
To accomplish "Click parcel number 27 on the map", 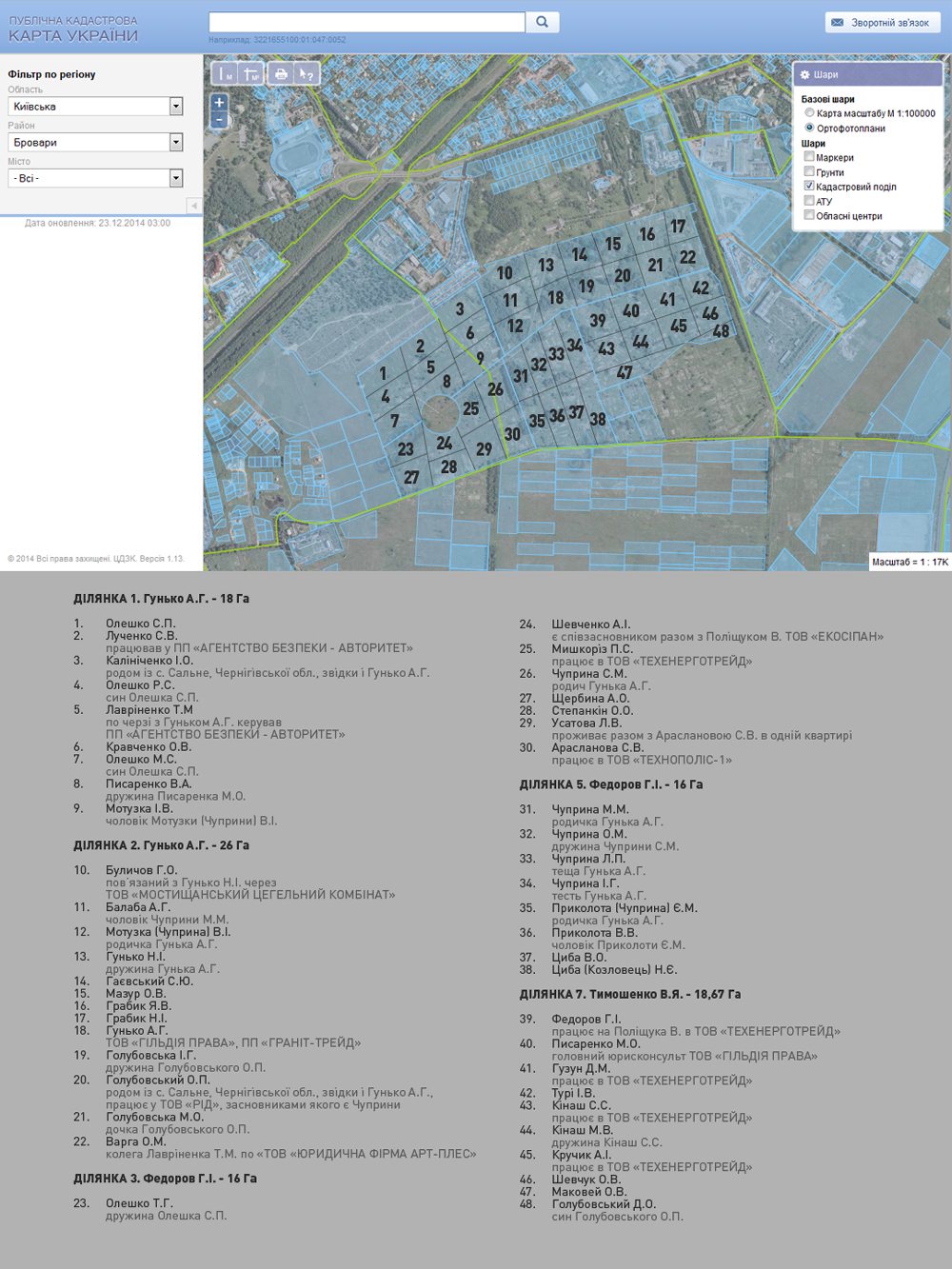I will (411, 478).
